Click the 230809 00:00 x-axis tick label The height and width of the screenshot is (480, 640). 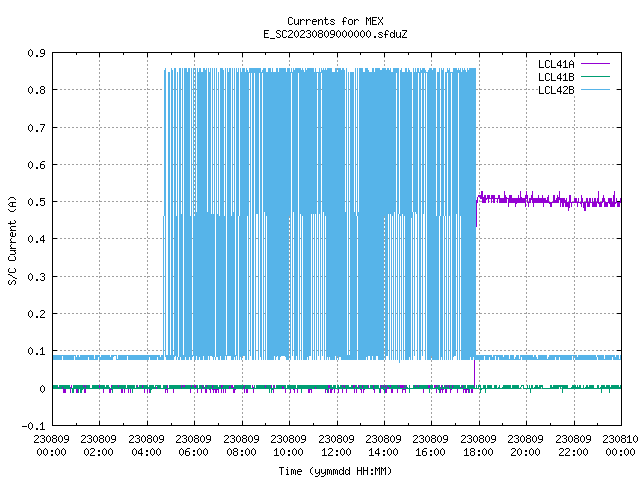point(51,446)
